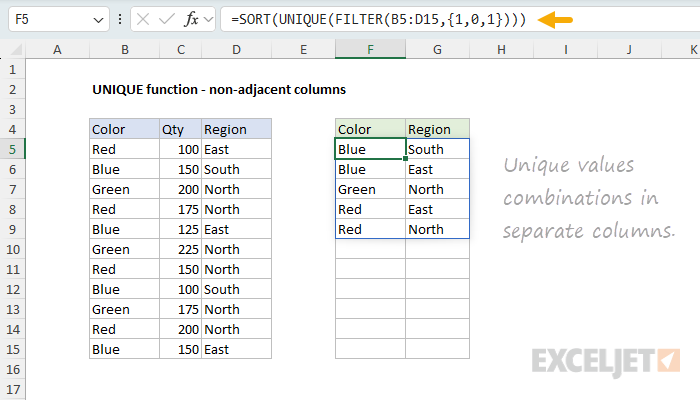Select column D header
Viewport: 700px width, 400px height.
tap(237, 50)
